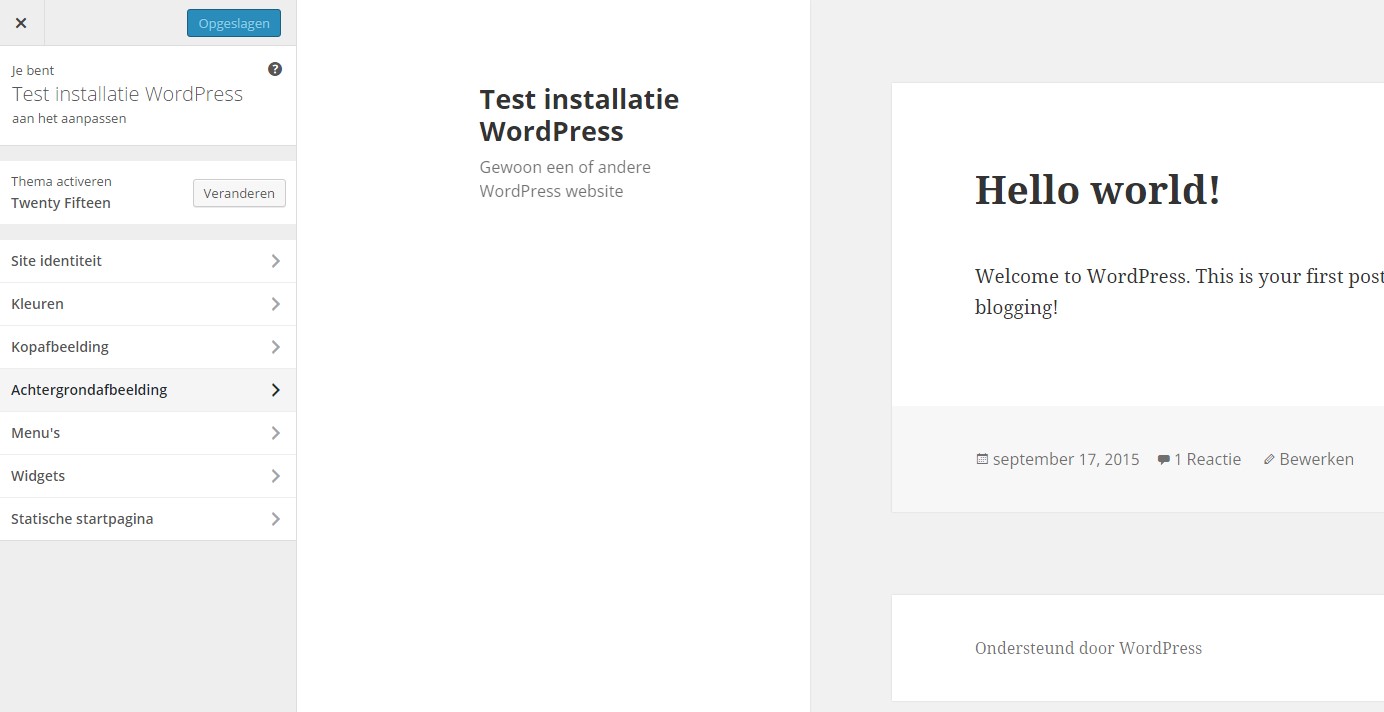Close the Customizer with the X icon
This screenshot has height=712, width=1384.
pos(21,22)
